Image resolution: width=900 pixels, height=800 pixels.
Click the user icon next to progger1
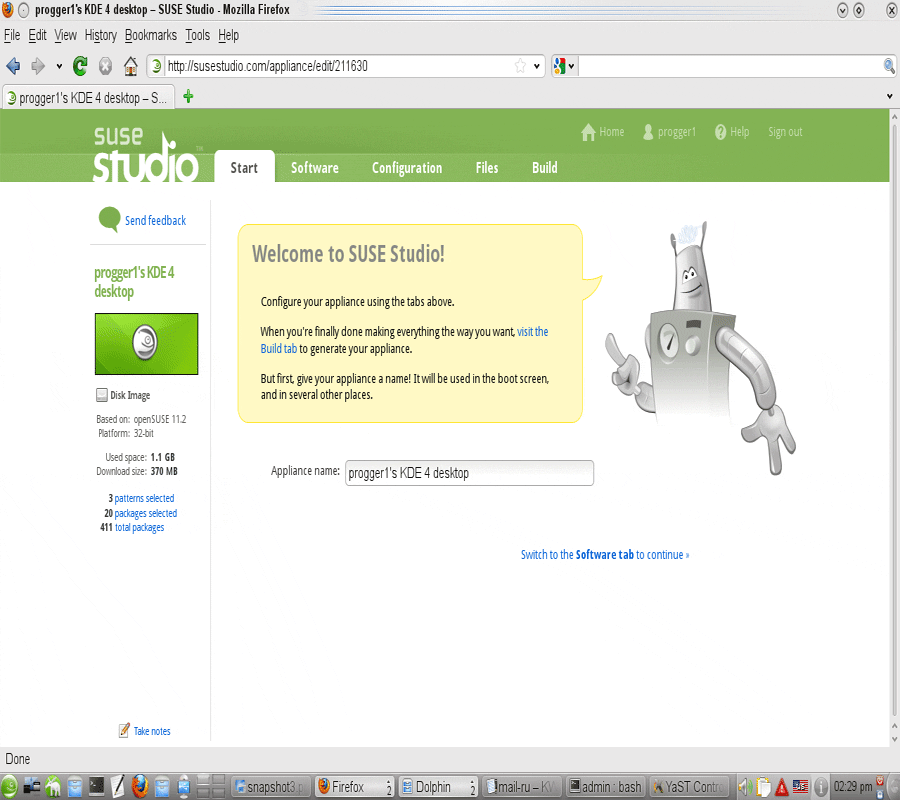[x=648, y=132]
